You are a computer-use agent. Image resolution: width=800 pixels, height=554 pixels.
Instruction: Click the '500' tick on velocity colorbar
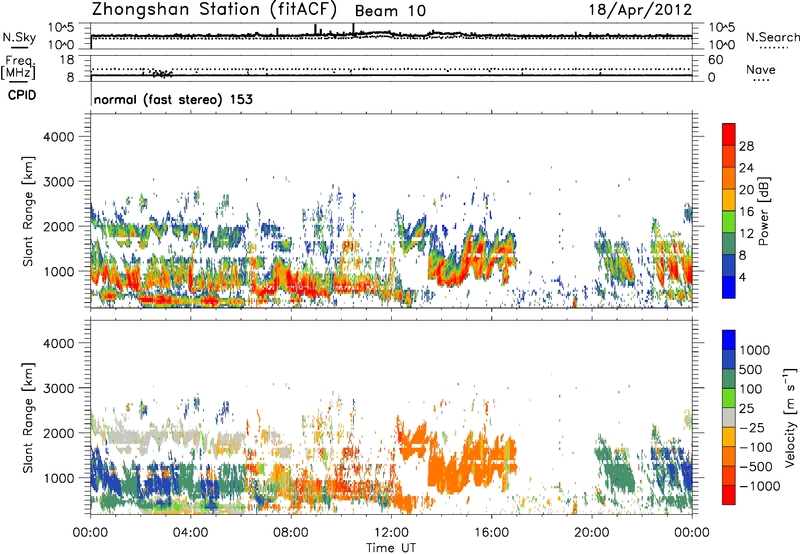[x=751, y=369]
